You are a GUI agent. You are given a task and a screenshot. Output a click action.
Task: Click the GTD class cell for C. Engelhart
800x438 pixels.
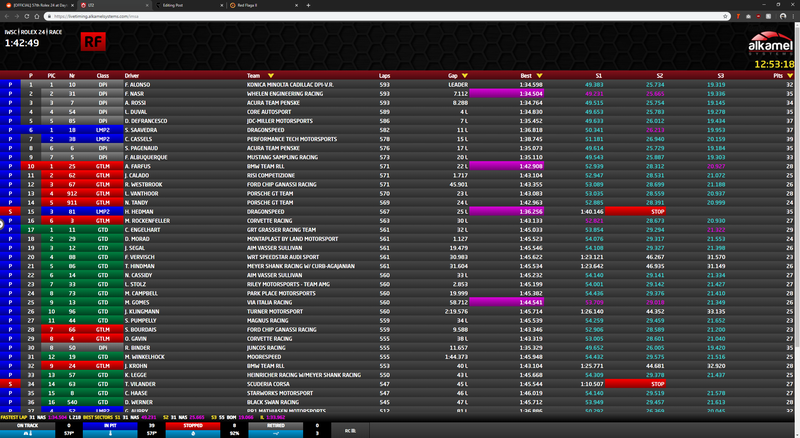point(103,230)
